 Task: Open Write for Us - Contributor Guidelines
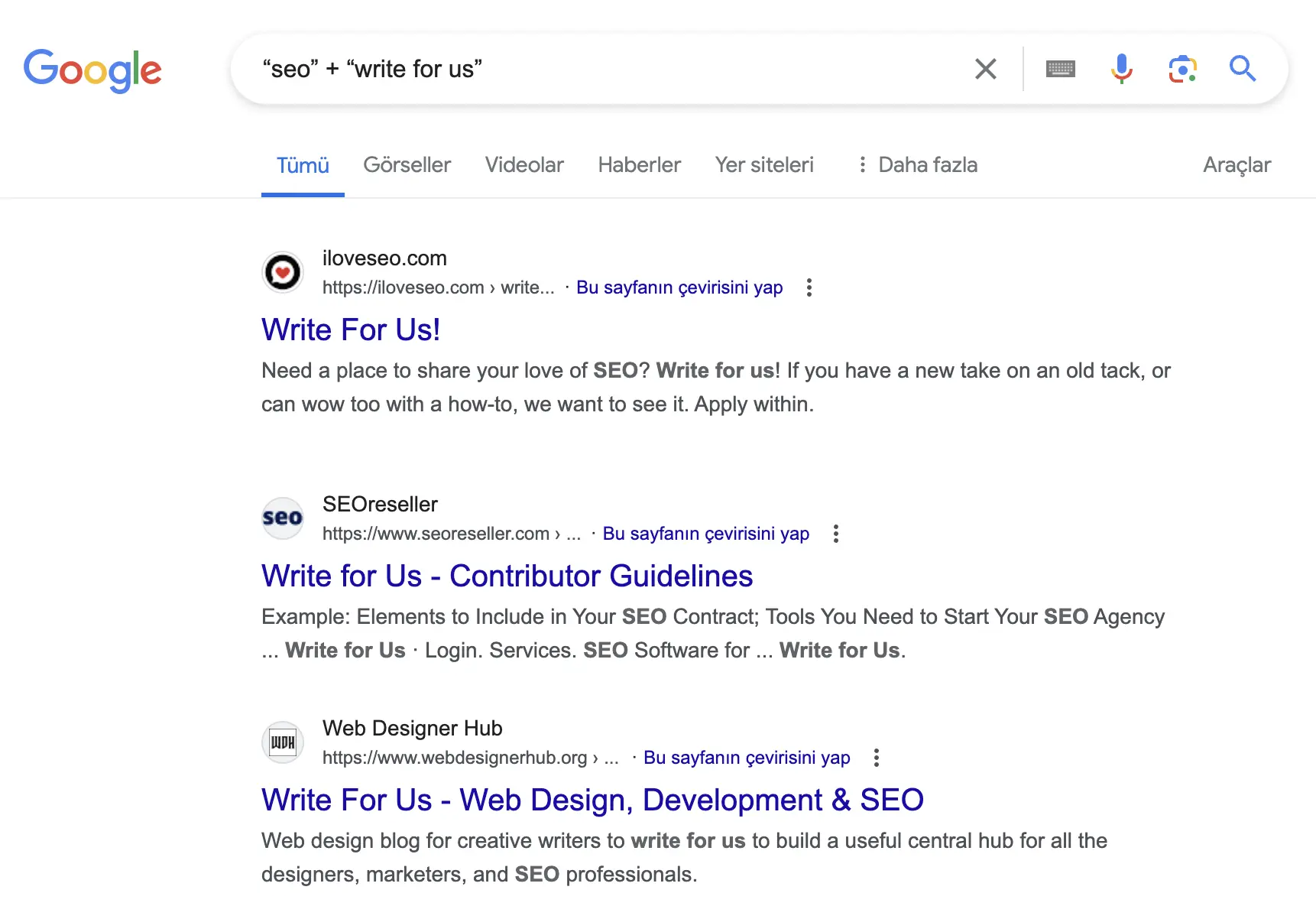coord(507,576)
